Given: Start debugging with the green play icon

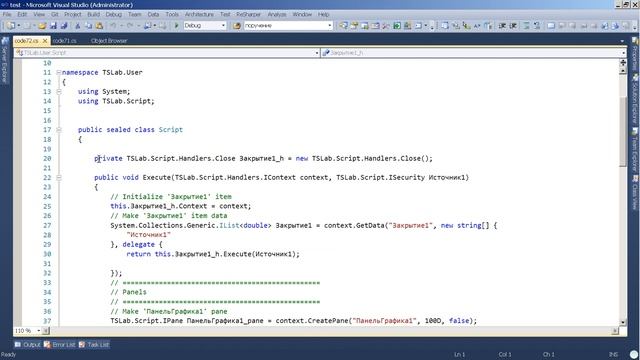Looking at the screenshot, I should [x=176, y=25].
